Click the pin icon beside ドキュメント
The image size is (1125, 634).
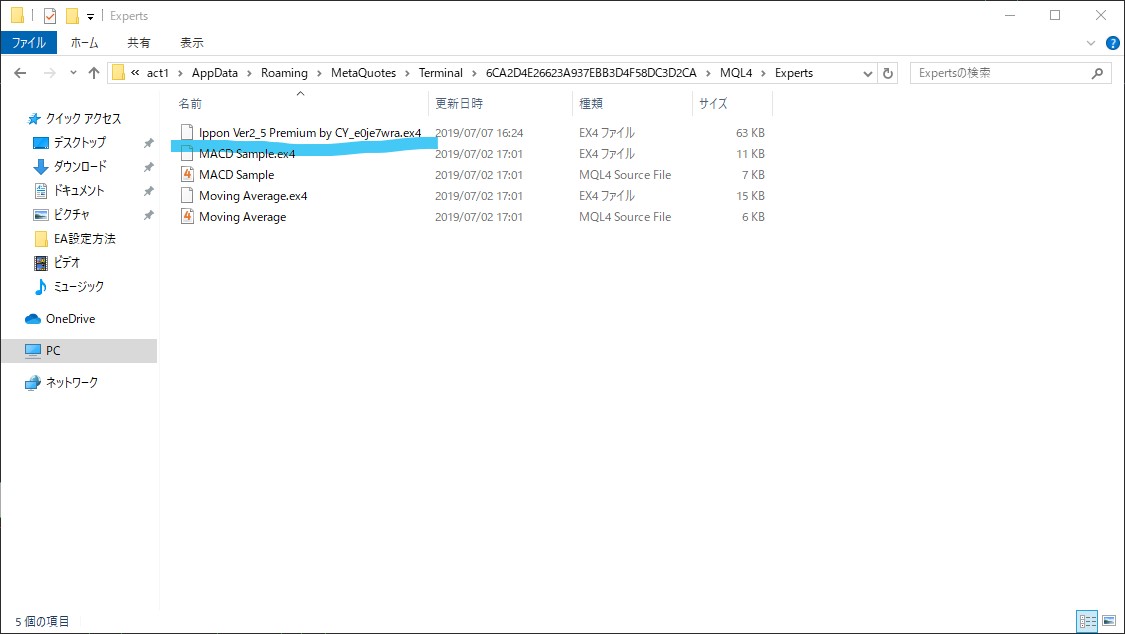[x=149, y=191]
